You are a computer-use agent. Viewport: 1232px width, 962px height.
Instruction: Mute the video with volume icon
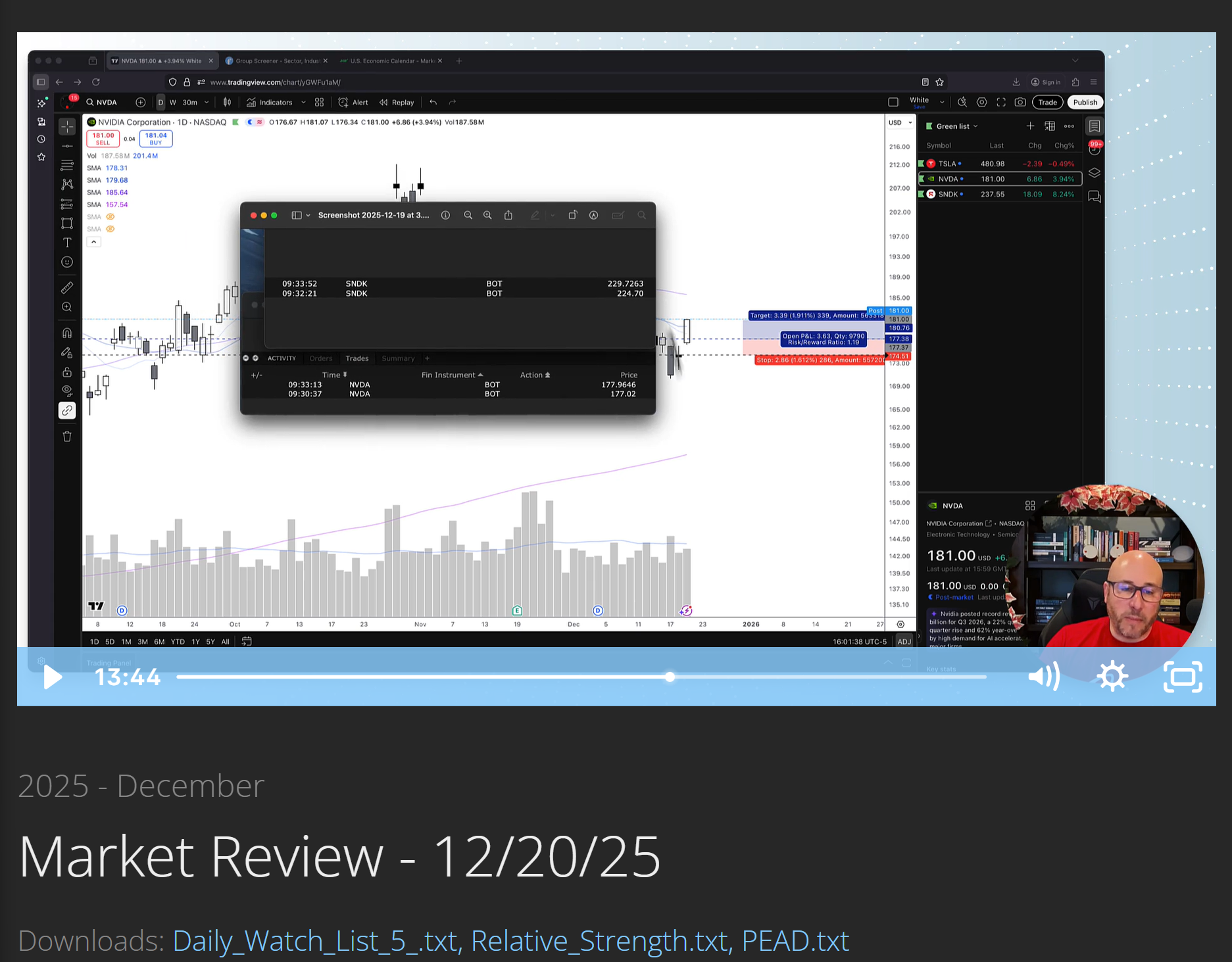pyautogui.click(x=1045, y=677)
